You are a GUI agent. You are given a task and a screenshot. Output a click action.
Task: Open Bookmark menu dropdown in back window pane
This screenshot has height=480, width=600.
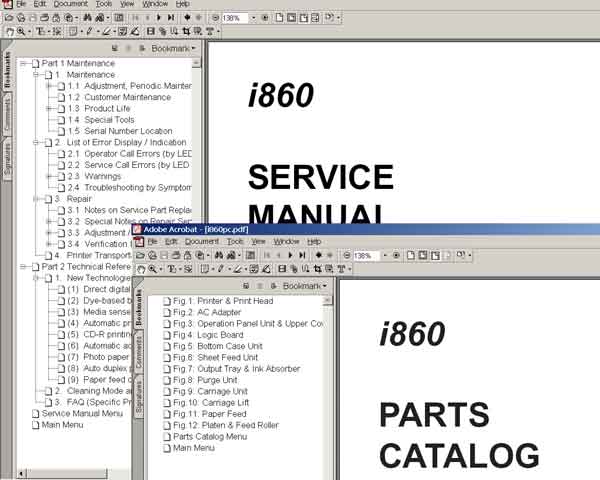tap(173, 48)
